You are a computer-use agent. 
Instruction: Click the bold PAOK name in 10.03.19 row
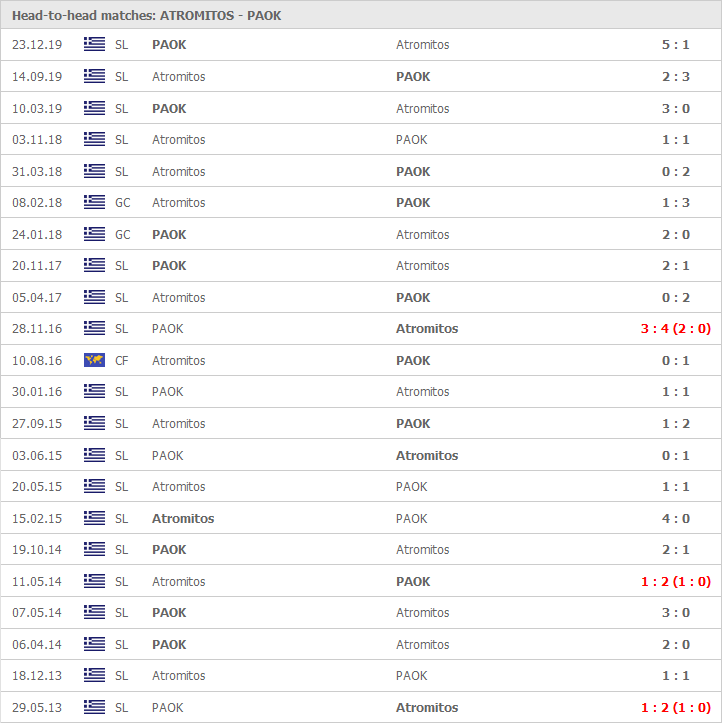point(169,108)
